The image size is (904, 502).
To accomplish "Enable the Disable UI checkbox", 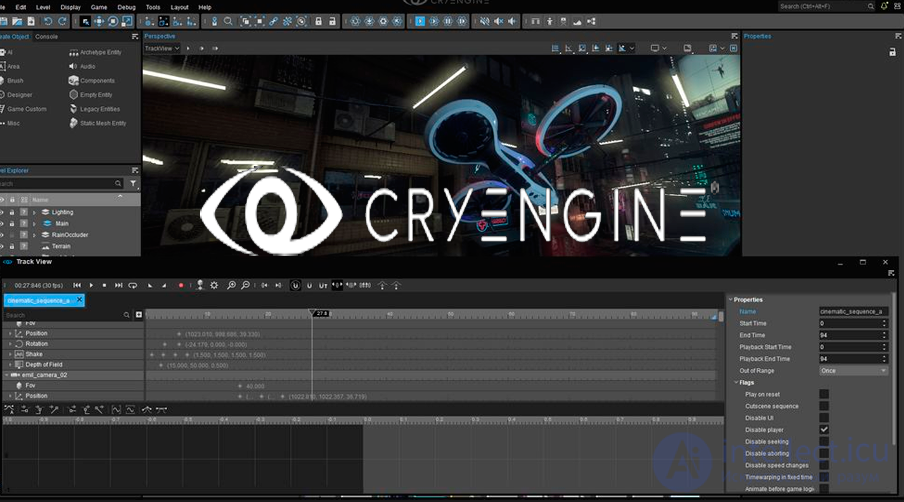I will 824,418.
